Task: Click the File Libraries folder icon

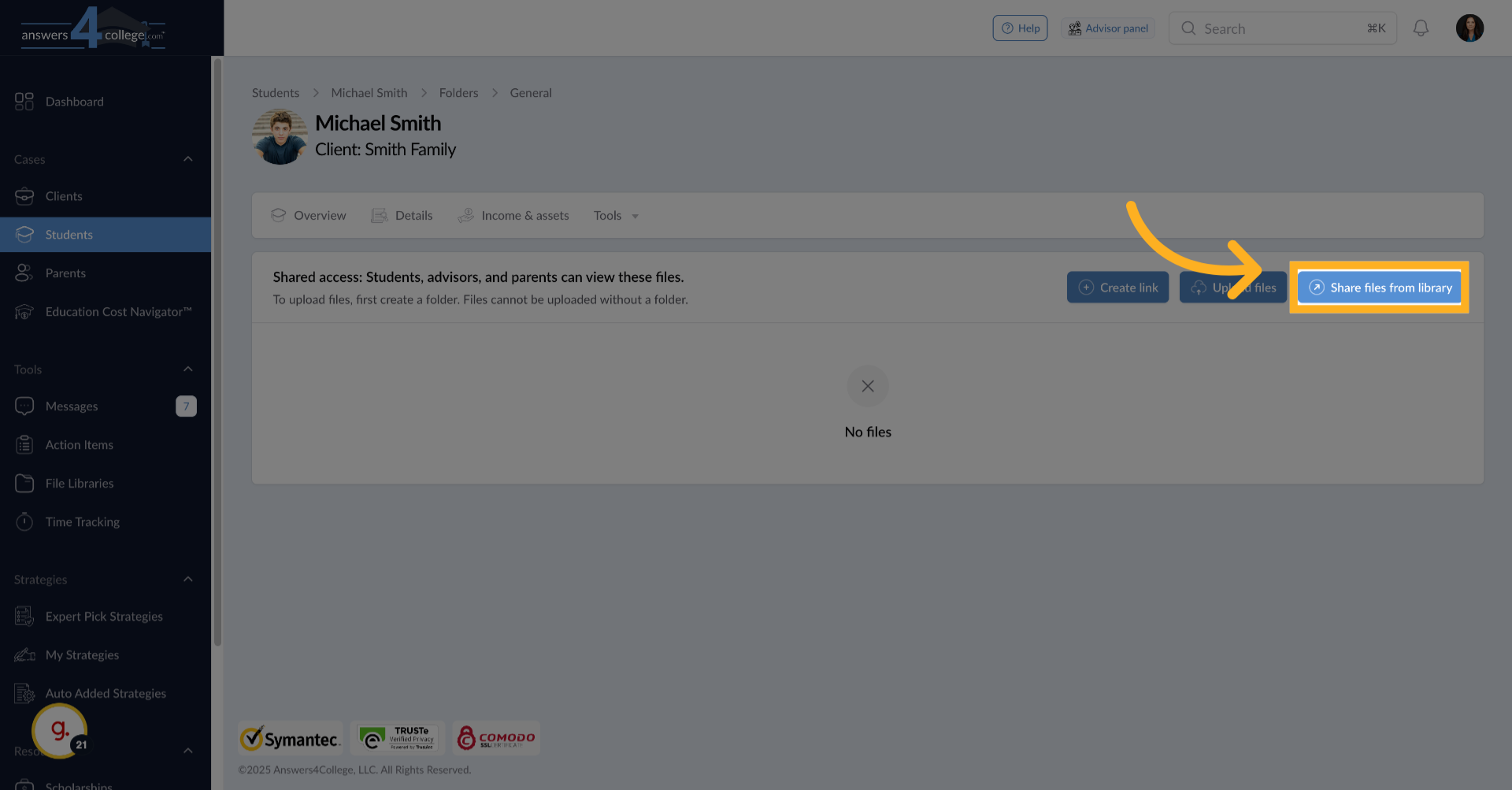Action: [24, 484]
